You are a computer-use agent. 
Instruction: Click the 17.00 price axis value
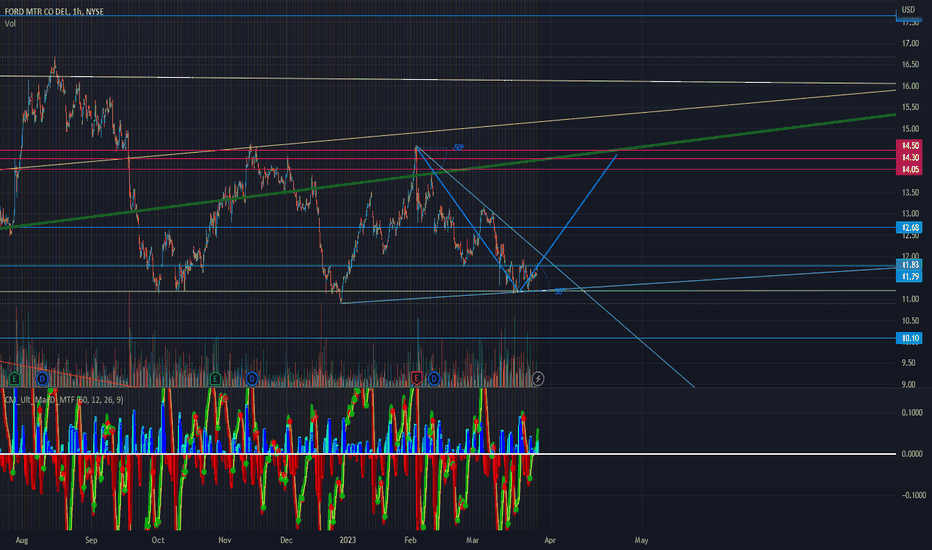point(910,43)
